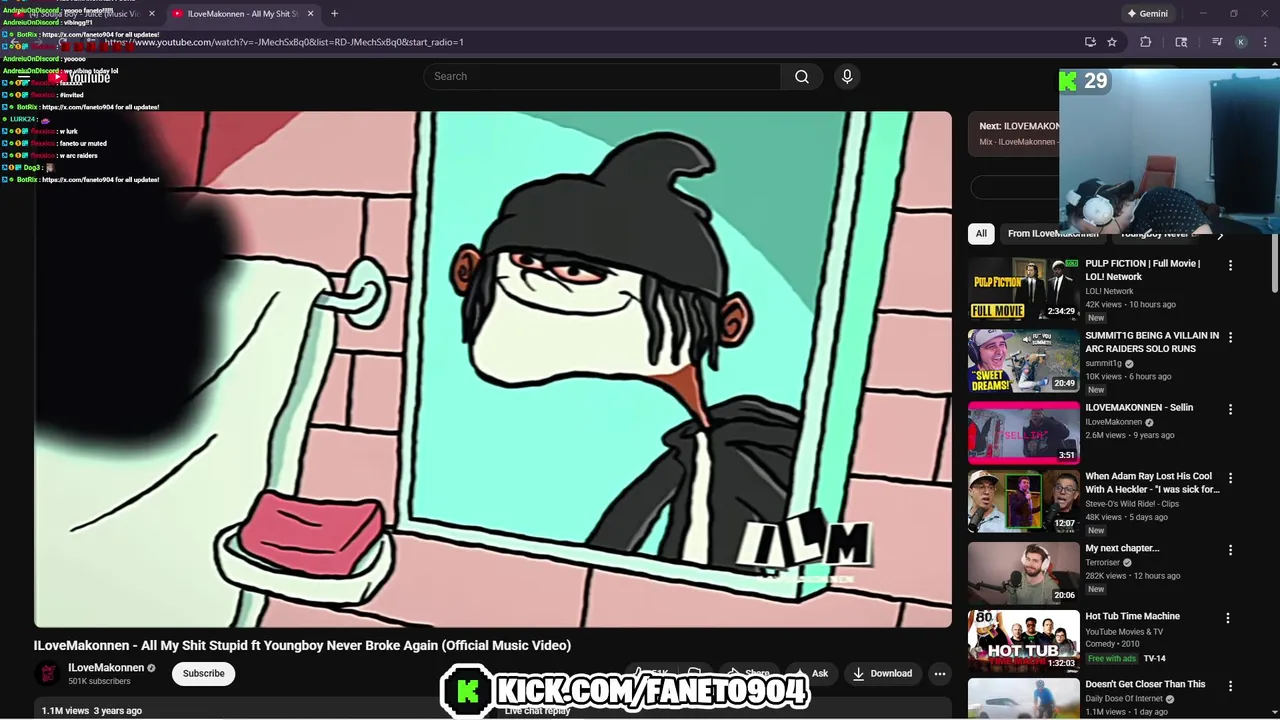
Task: Click the Ask button under the video
Action: pyautogui.click(x=811, y=673)
